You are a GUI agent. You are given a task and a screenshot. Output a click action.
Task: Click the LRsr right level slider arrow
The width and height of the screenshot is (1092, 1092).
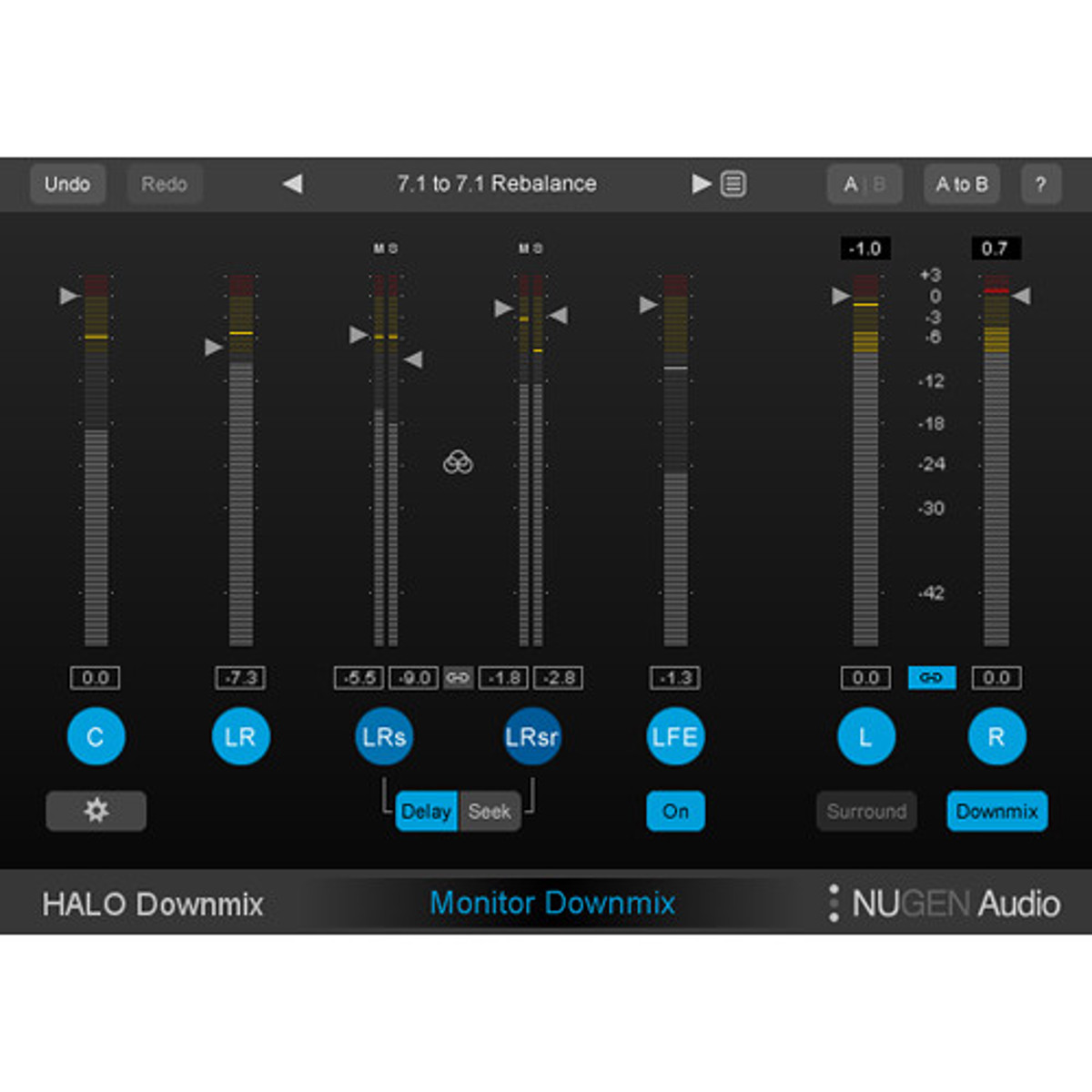tap(558, 315)
